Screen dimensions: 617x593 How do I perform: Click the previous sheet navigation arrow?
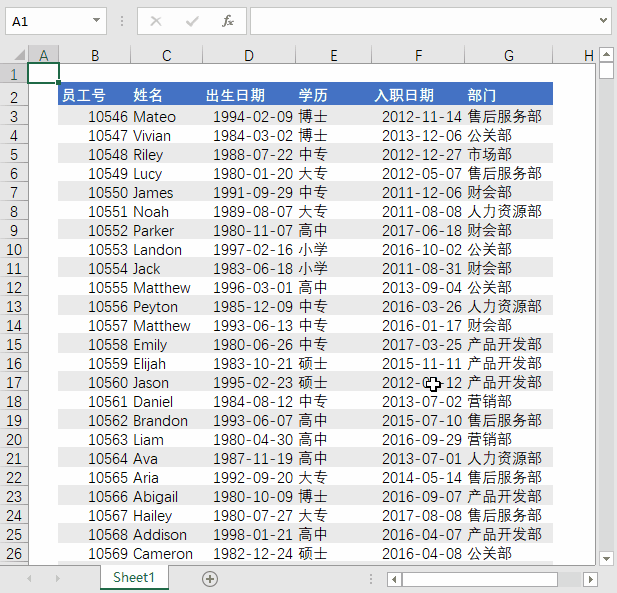(x=29, y=578)
